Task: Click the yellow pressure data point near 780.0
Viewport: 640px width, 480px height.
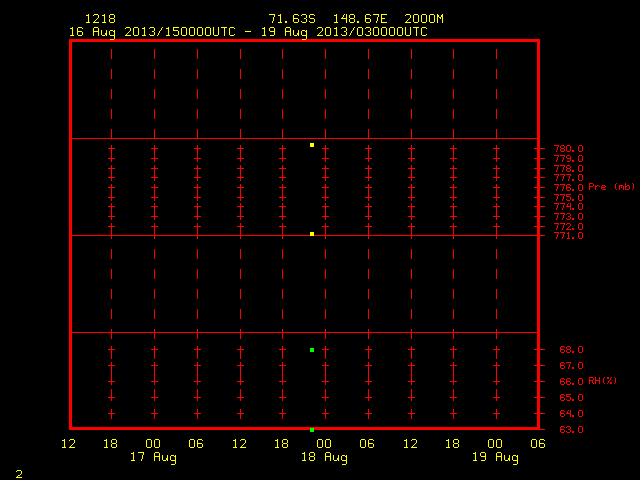Action: click(312, 145)
